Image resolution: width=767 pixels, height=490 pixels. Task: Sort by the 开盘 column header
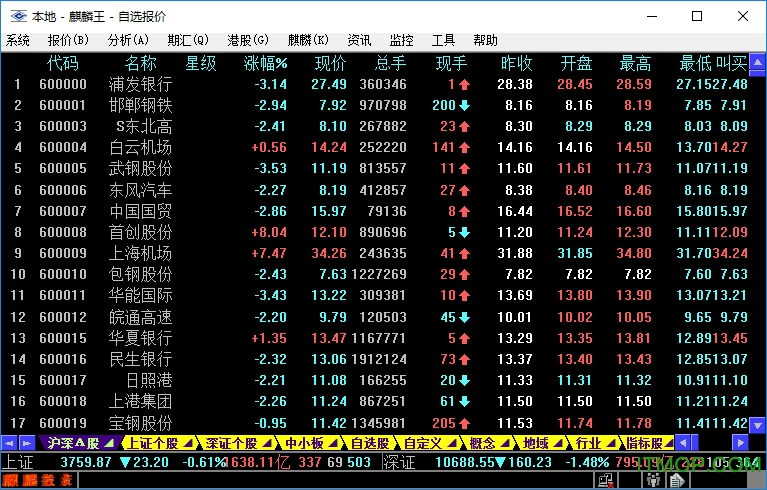coord(576,63)
